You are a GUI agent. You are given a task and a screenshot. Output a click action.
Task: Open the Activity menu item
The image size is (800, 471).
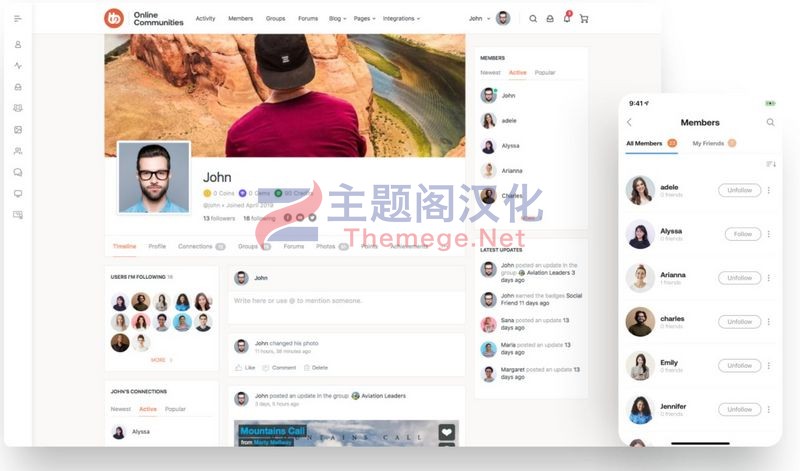point(206,18)
